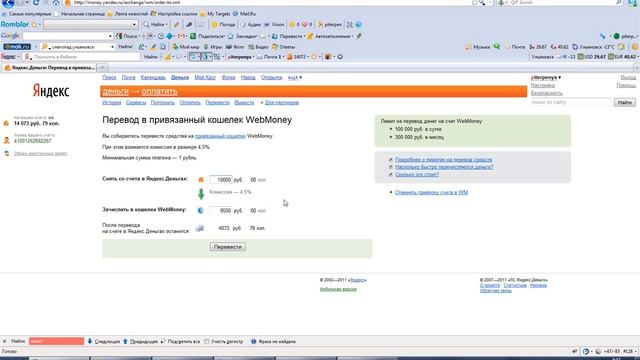Open Игры in Mail.ru toolbar
The image size is (640, 360).
[x=213, y=47]
